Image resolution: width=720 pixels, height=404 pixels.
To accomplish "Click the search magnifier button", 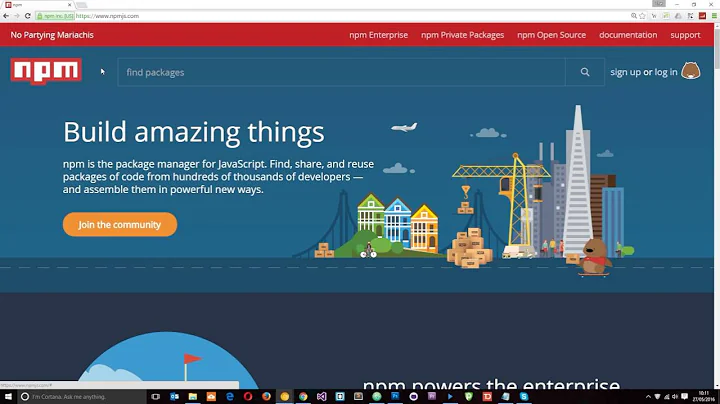I will point(585,72).
